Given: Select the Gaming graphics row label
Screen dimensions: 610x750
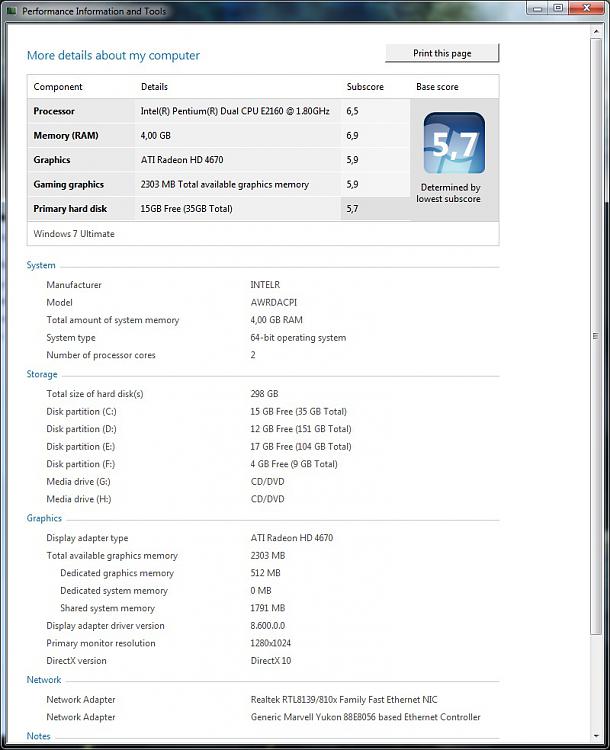Looking at the screenshot, I should pyautogui.click(x=68, y=184).
